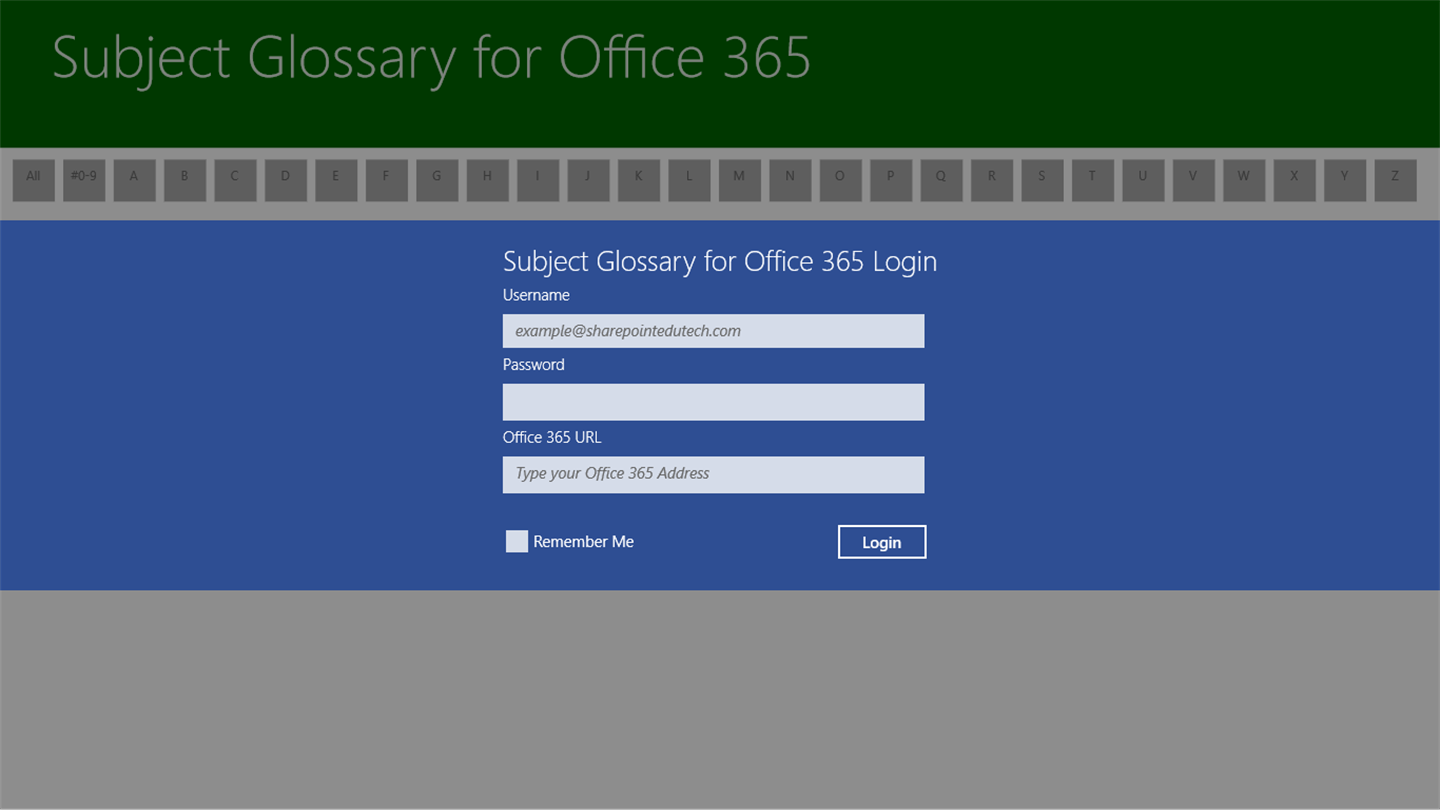Screen dimensions: 1440x810
Task: Choose the letter Z tile
Action: pos(1395,180)
